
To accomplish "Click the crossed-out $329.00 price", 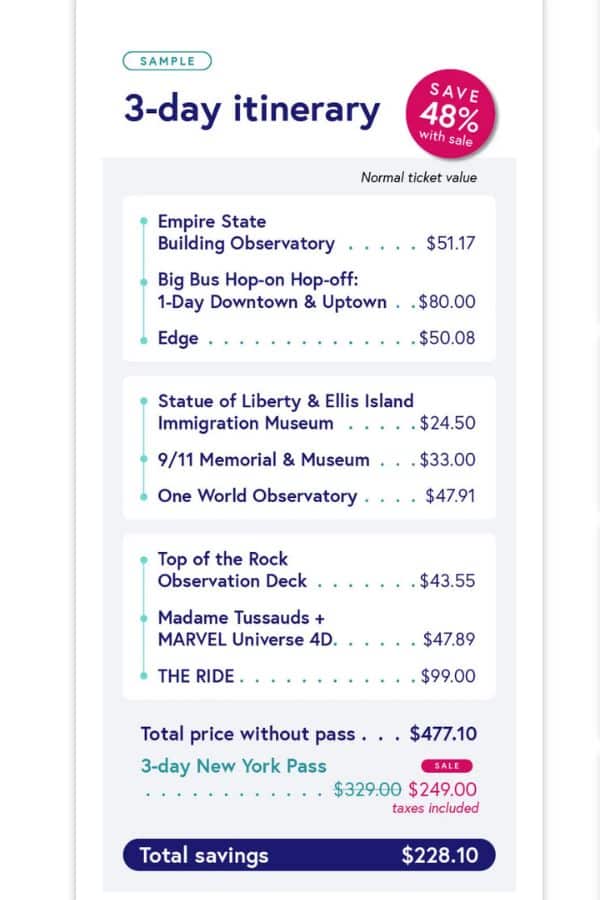I will [367, 789].
